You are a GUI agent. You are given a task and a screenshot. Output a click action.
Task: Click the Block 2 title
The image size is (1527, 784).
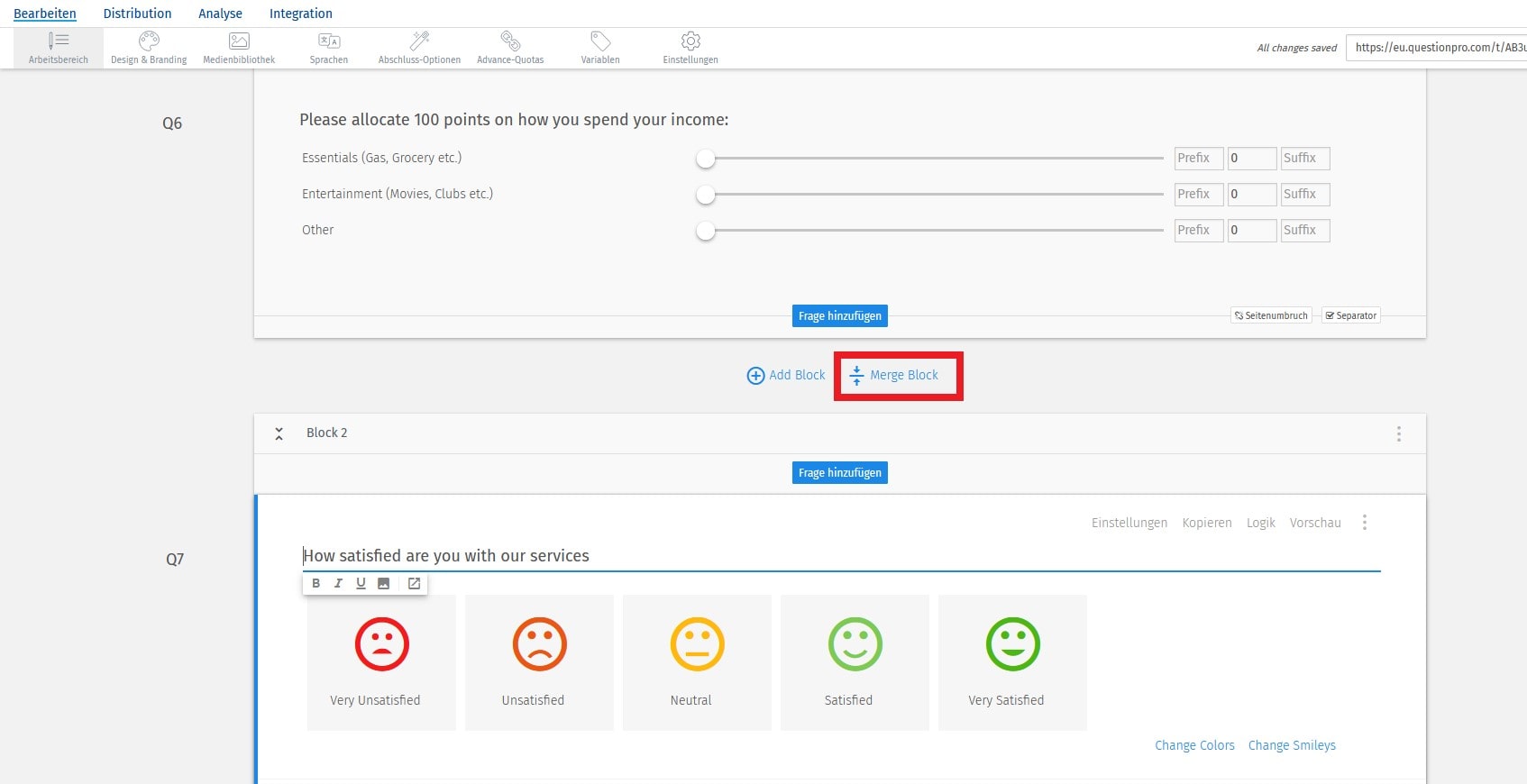click(326, 433)
